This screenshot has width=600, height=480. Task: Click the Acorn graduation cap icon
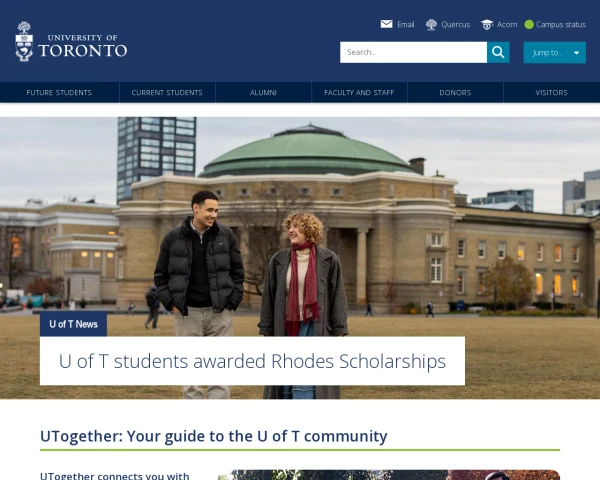487,24
